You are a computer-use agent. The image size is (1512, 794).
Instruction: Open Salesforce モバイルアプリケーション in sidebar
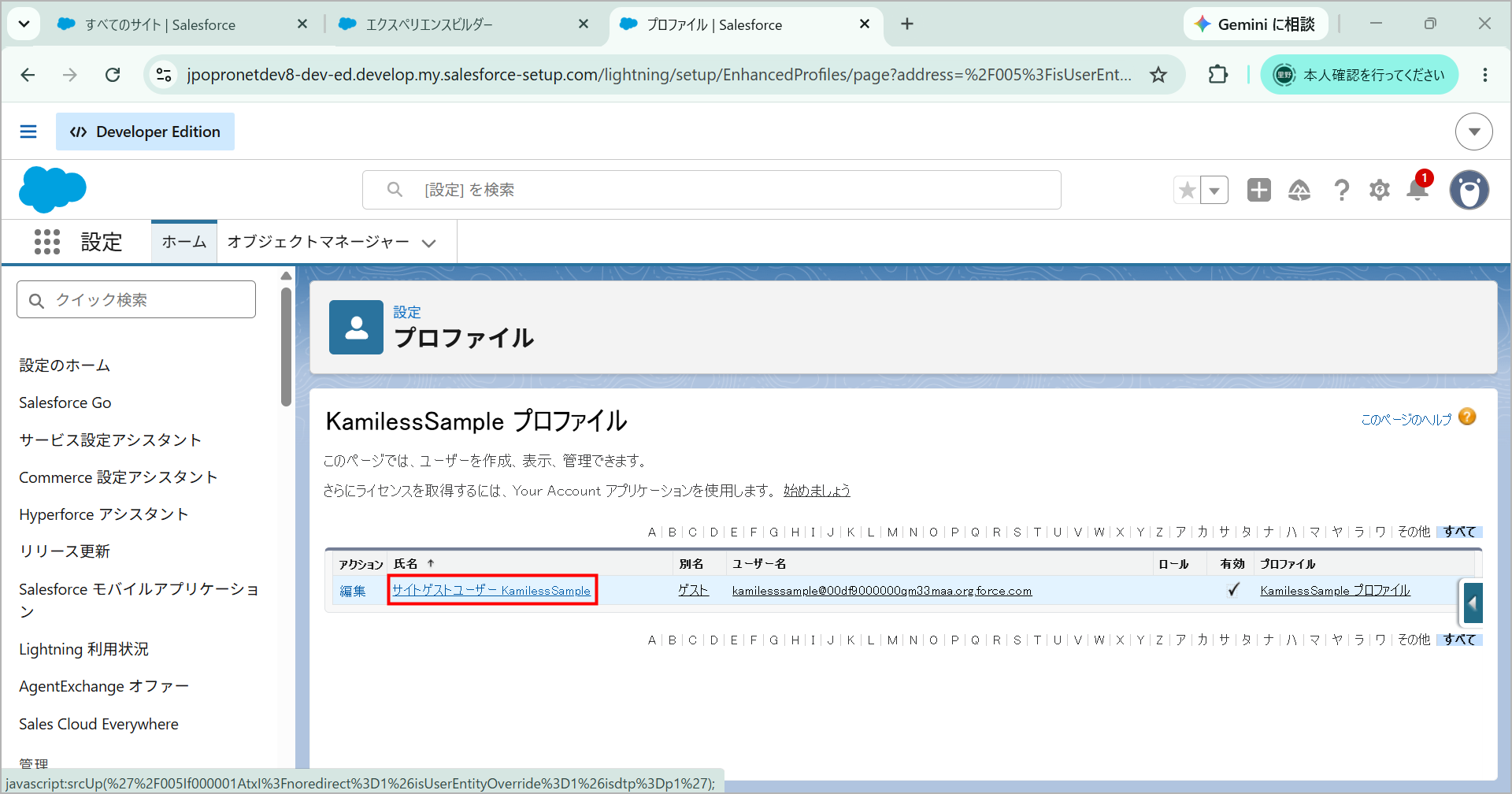[x=139, y=599]
